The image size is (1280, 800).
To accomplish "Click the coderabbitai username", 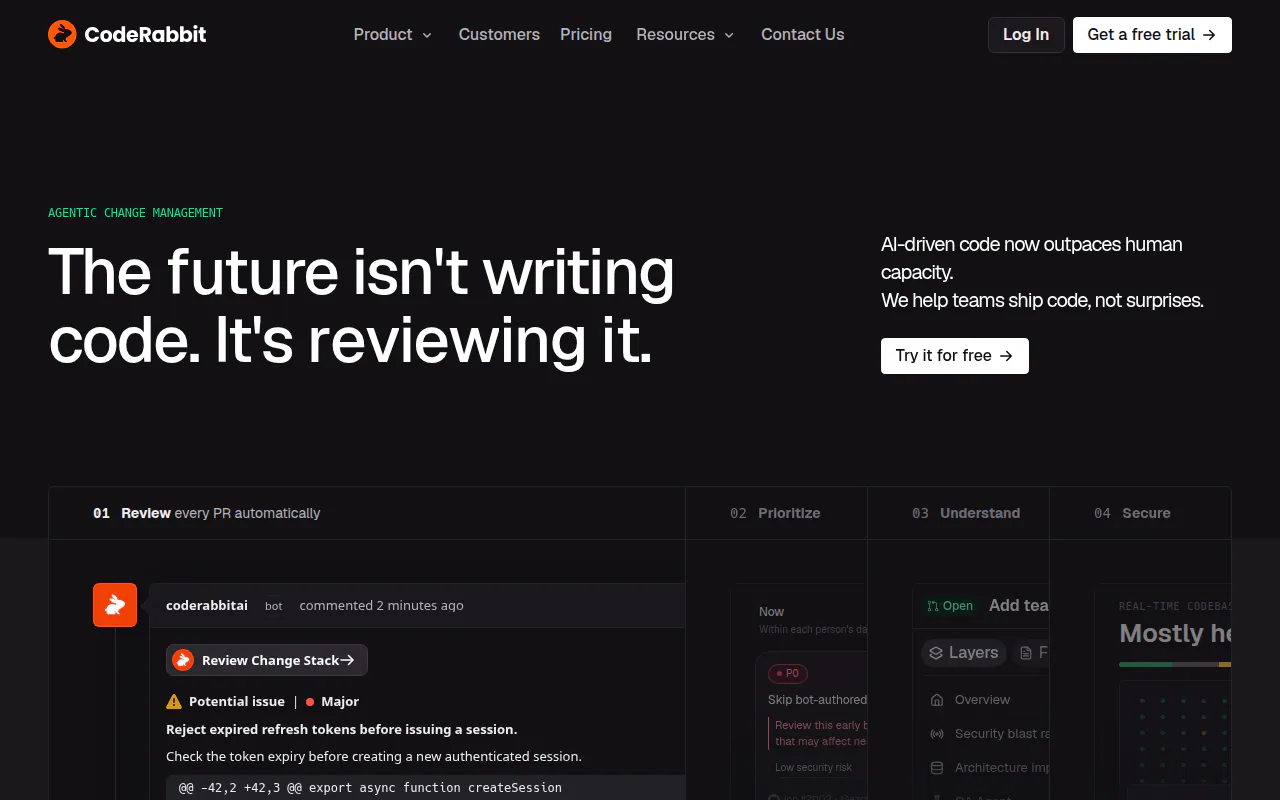I will (207, 605).
